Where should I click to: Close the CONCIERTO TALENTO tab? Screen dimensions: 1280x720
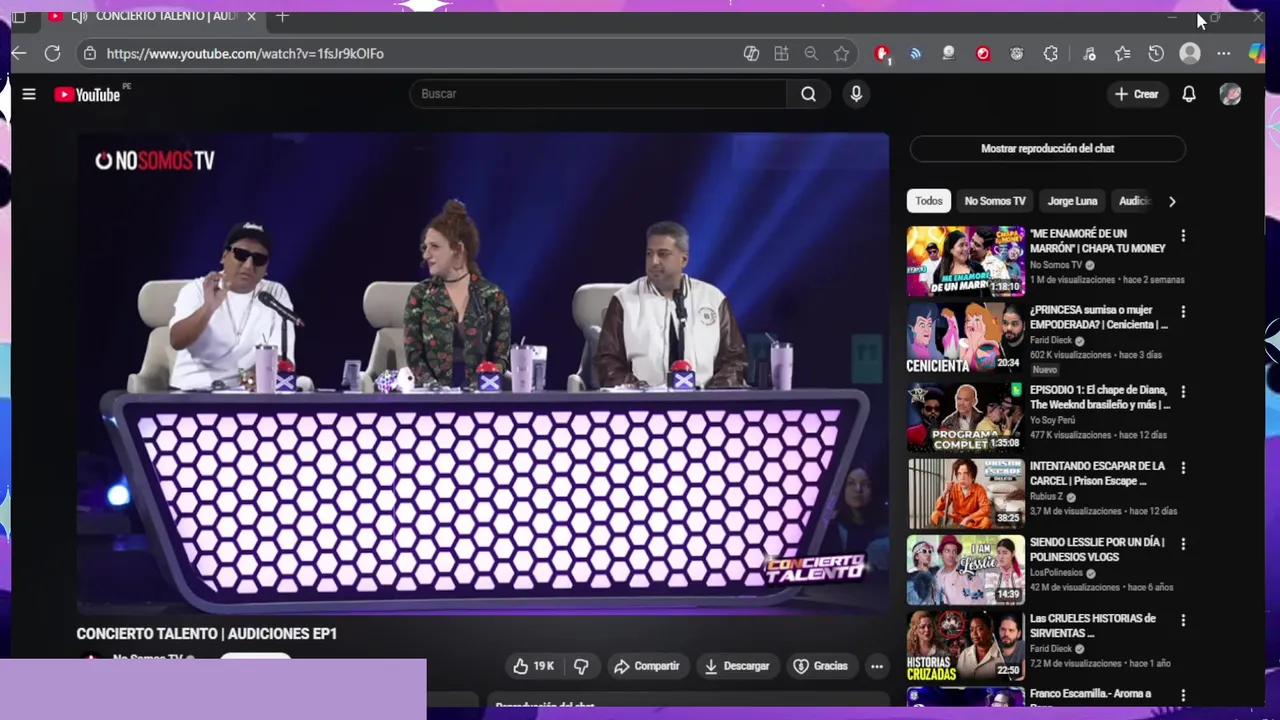click(251, 17)
